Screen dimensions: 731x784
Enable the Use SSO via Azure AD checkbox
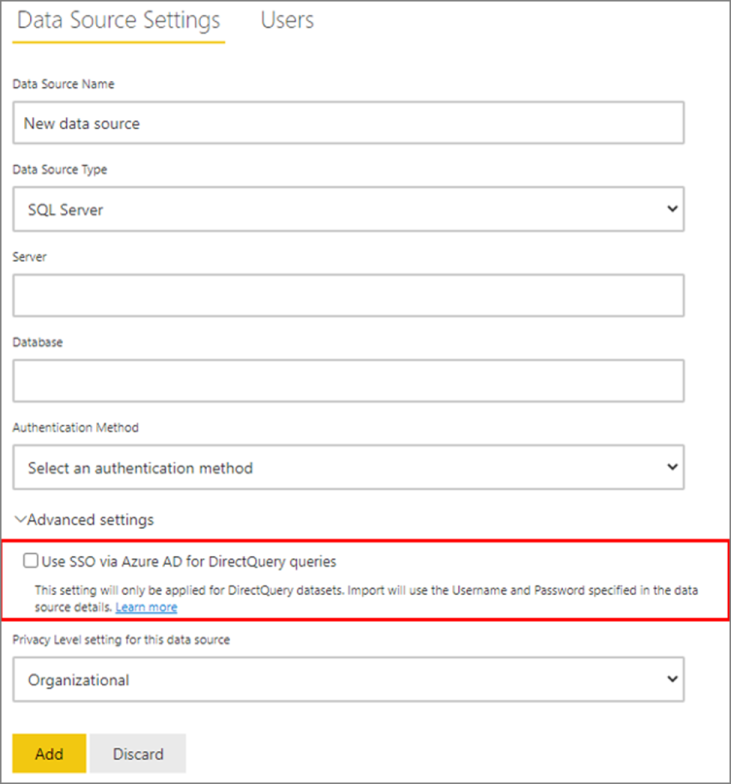coord(32,562)
